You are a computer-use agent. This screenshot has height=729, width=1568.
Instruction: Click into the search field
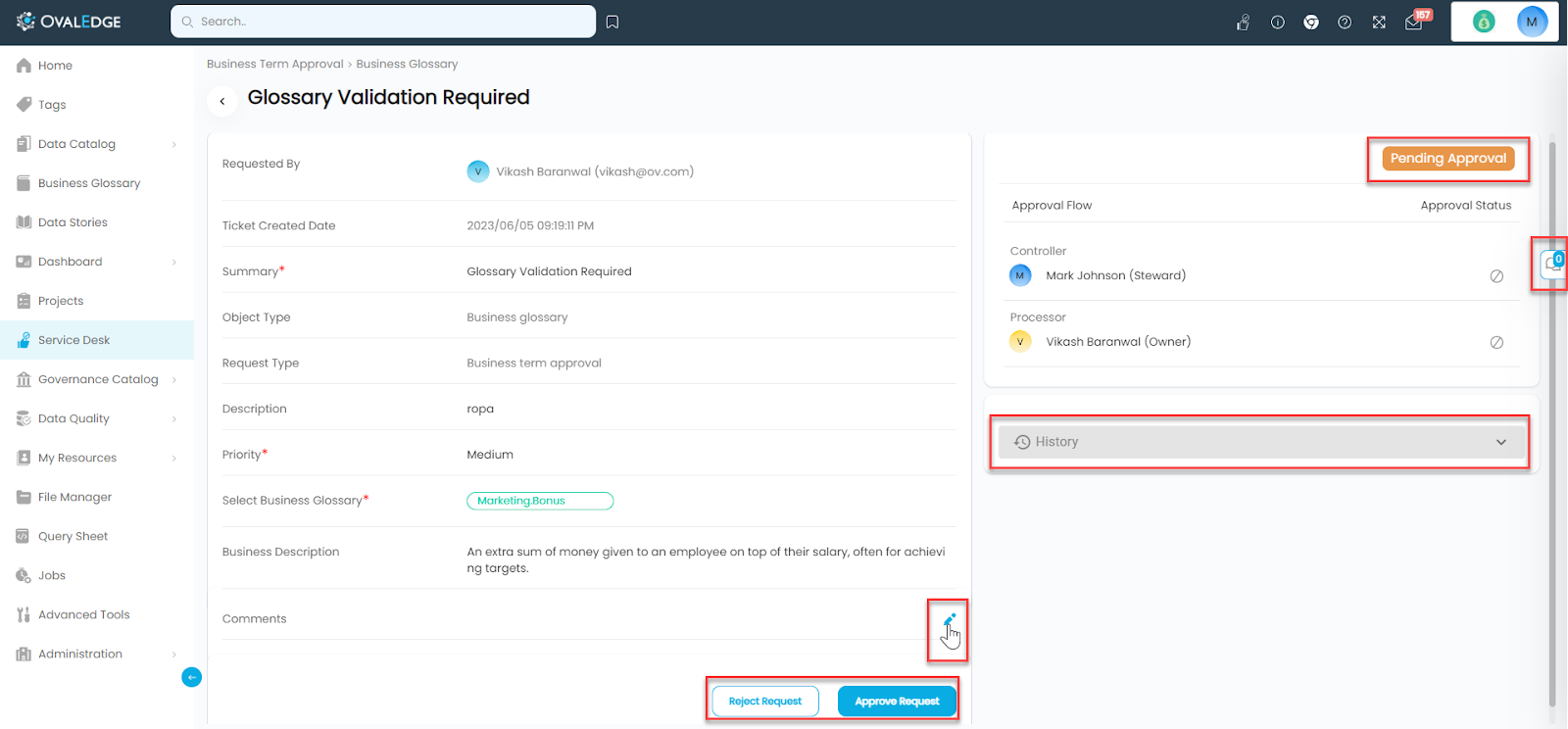(x=383, y=22)
